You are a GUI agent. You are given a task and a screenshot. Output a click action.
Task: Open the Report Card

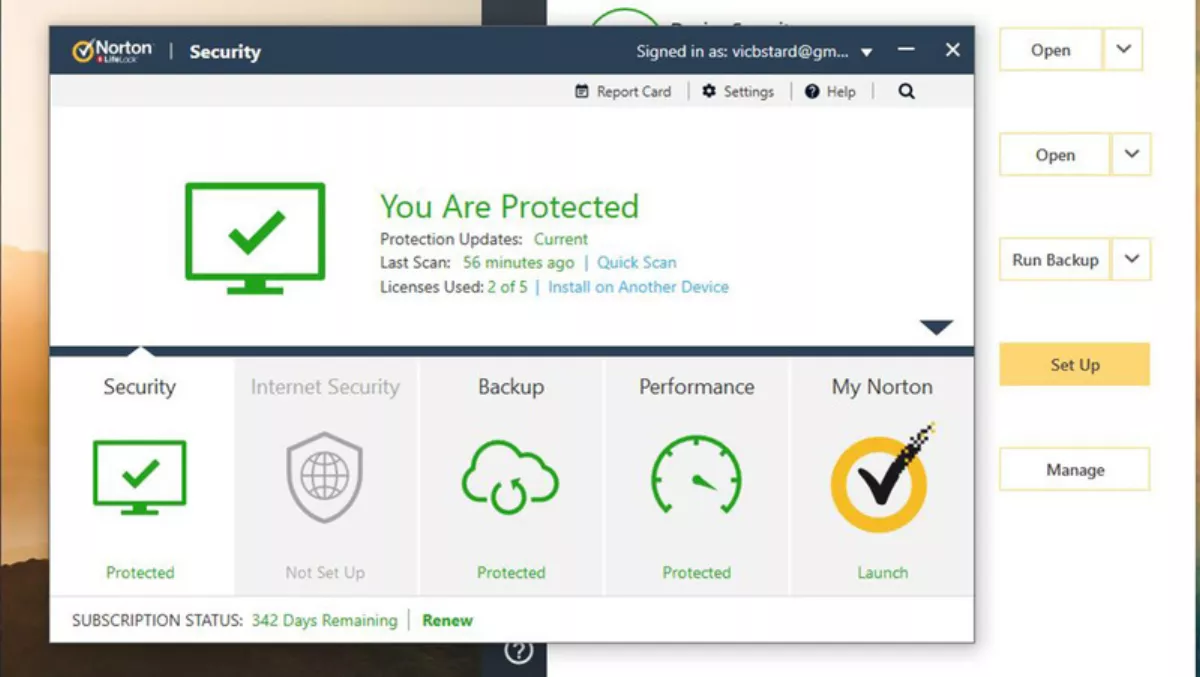pyautogui.click(x=623, y=91)
